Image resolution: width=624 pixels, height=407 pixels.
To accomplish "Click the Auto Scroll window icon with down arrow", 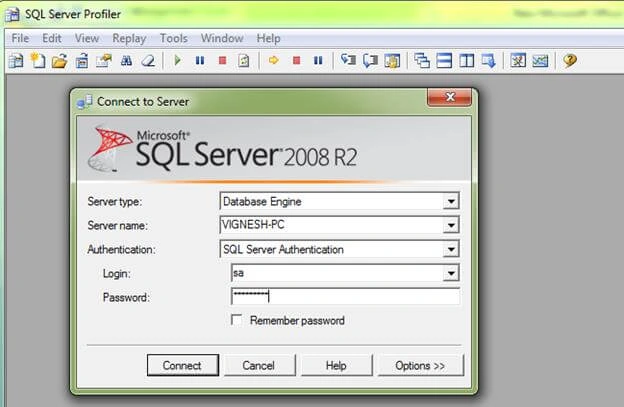I will (489, 61).
